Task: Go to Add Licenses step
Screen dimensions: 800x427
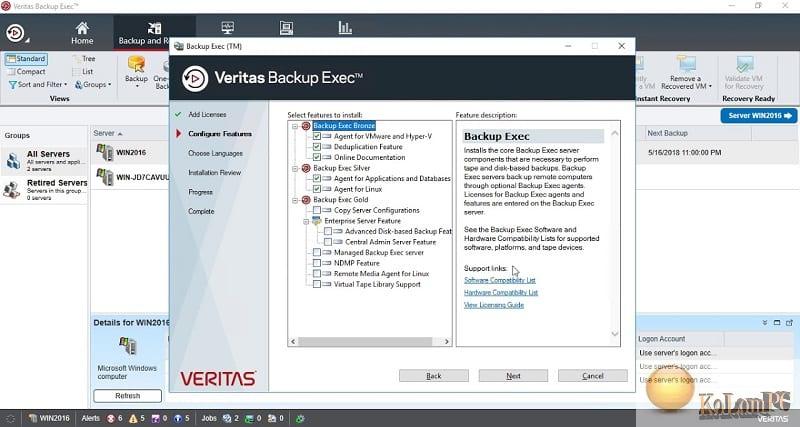Action: (x=207, y=114)
